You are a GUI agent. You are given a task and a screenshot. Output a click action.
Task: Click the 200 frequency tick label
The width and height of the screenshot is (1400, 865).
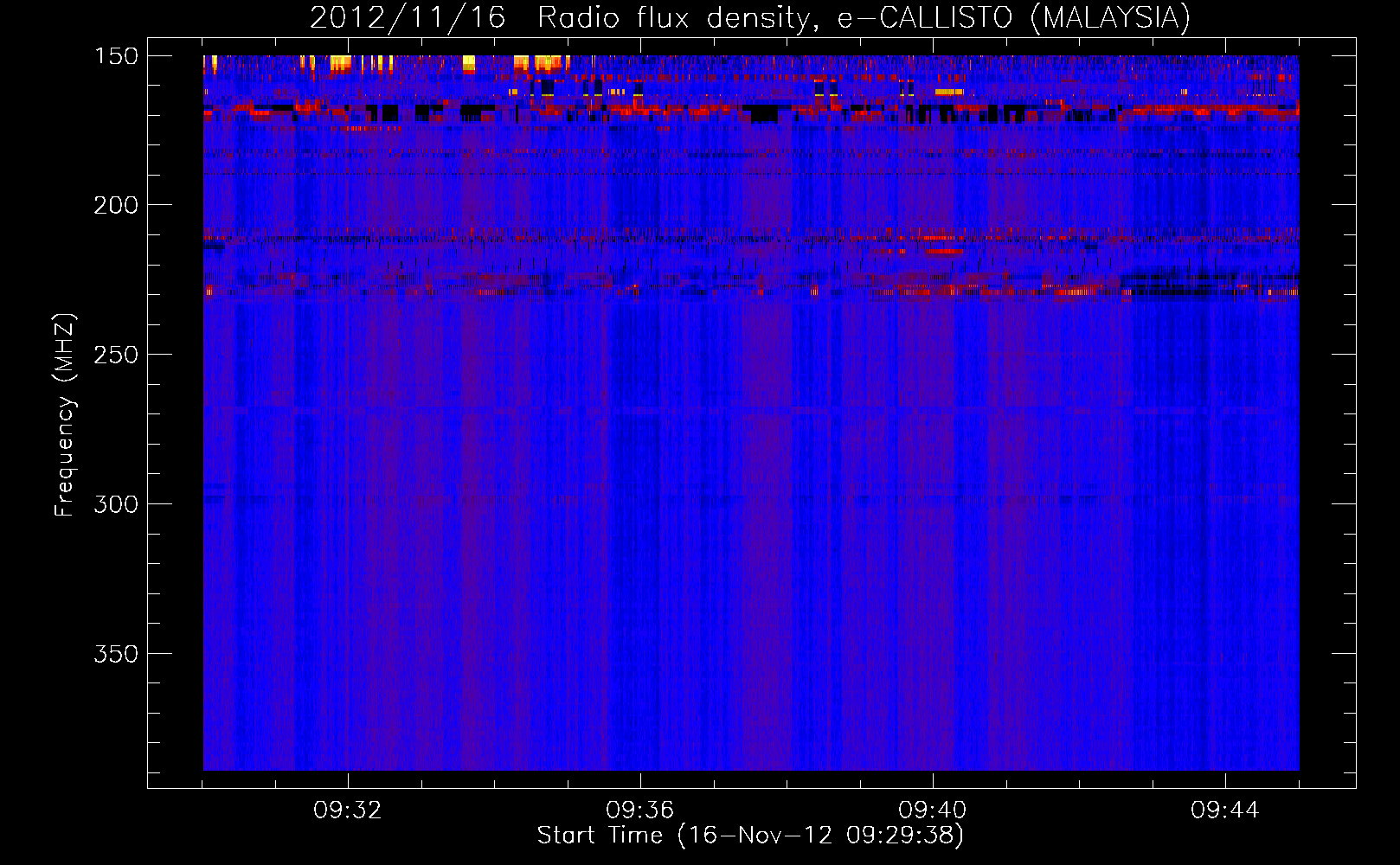(x=116, y=205)
